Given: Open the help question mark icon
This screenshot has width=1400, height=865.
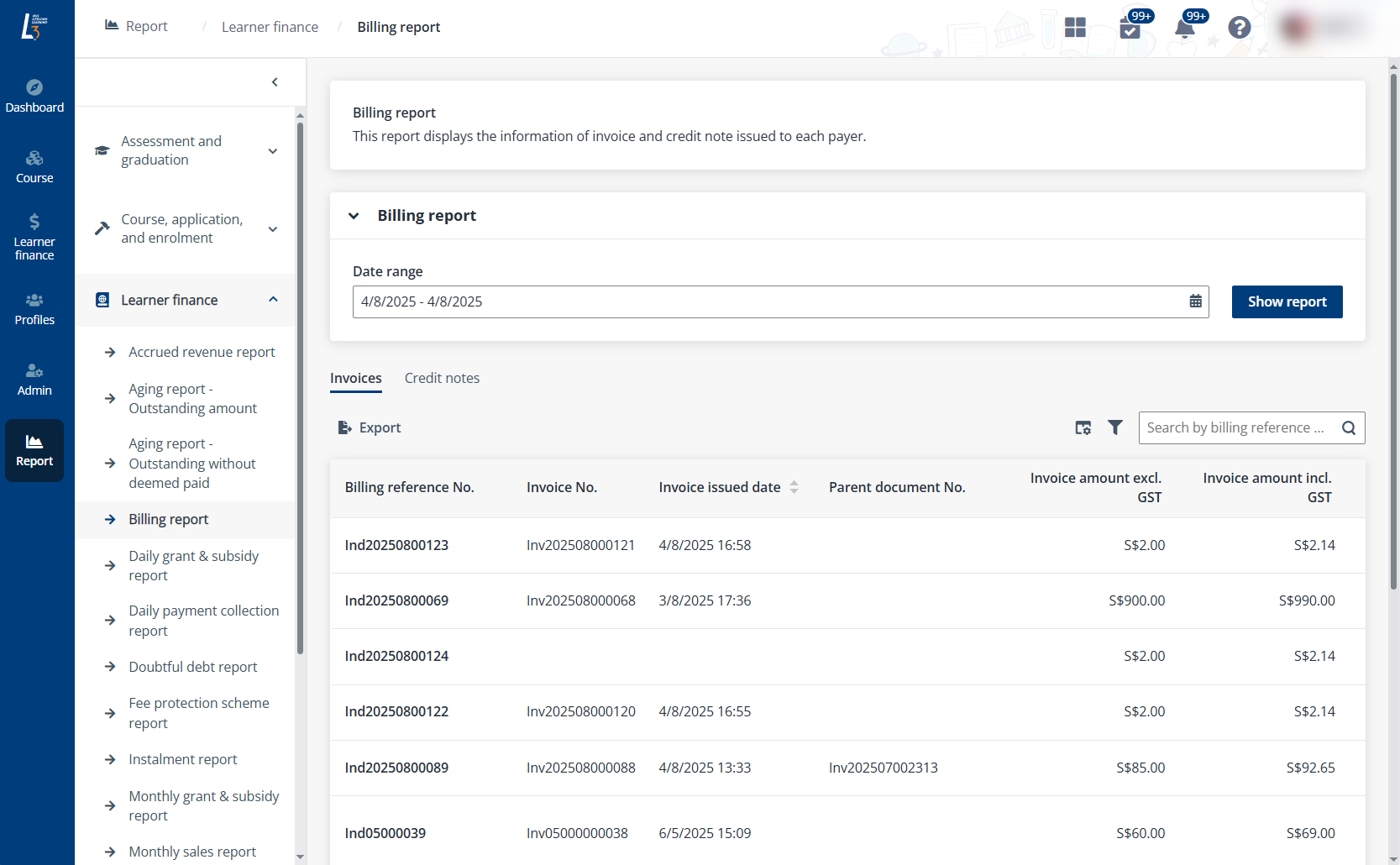Looking at the screenshot, I should click(x=1240, y=28).
